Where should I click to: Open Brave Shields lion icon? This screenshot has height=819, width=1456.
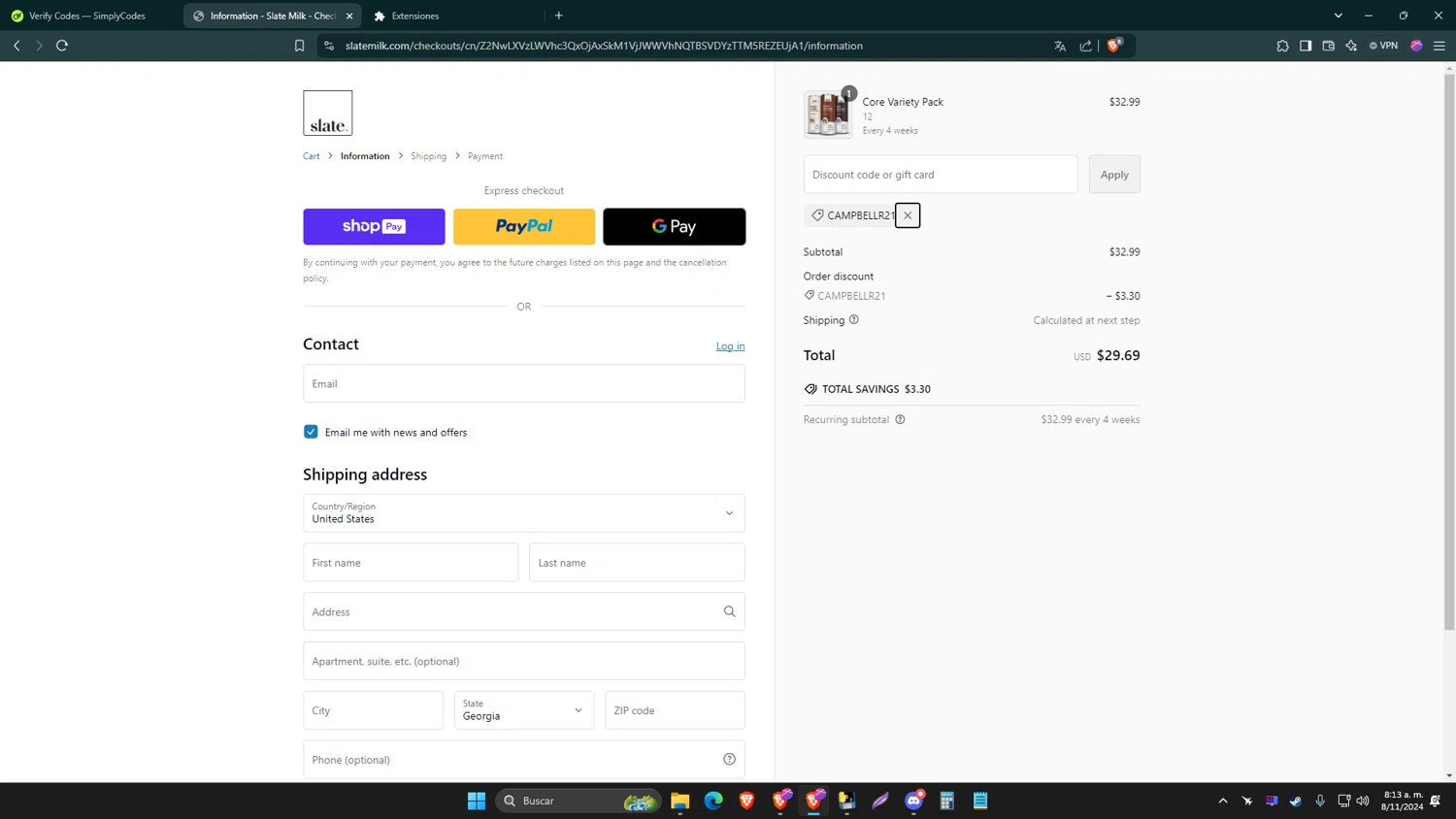click(x=1114, y=45)
